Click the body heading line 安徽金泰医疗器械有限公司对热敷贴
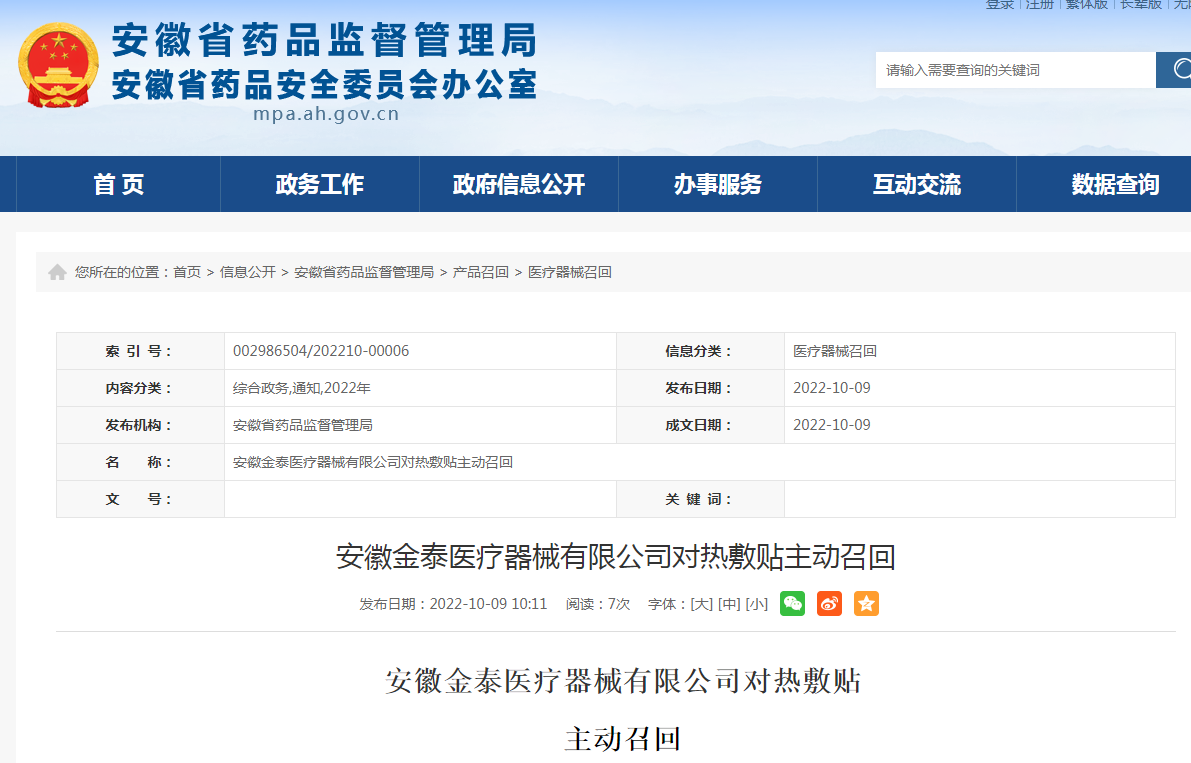 point(623,681)
